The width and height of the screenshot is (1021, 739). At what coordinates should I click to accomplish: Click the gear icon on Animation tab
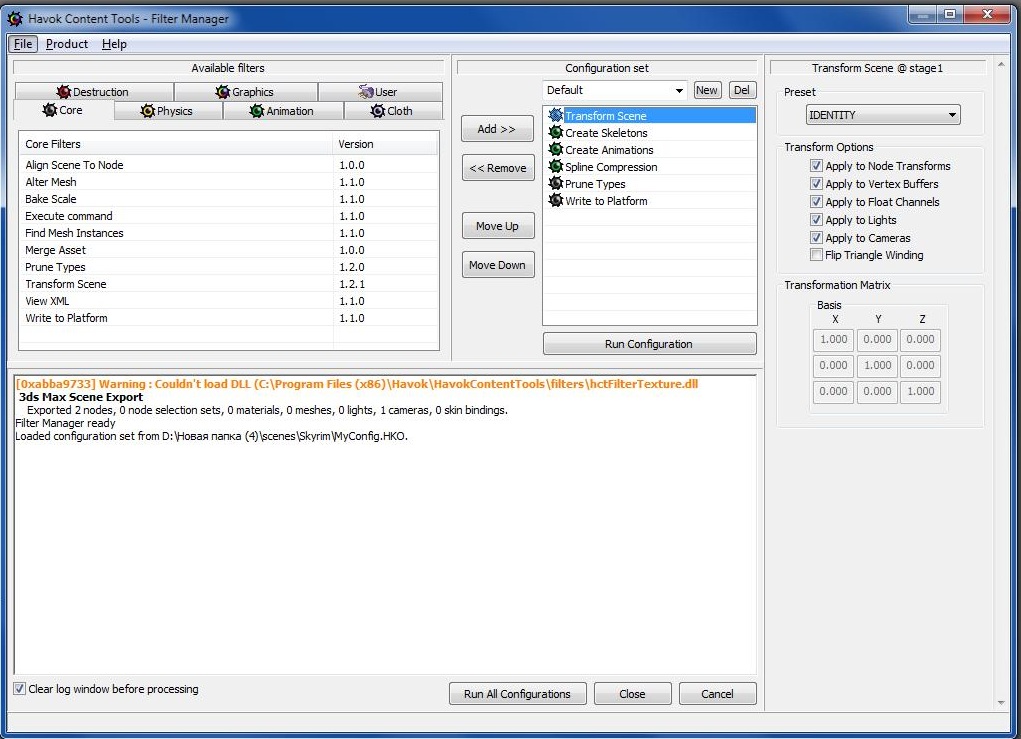tap(257, 111)
